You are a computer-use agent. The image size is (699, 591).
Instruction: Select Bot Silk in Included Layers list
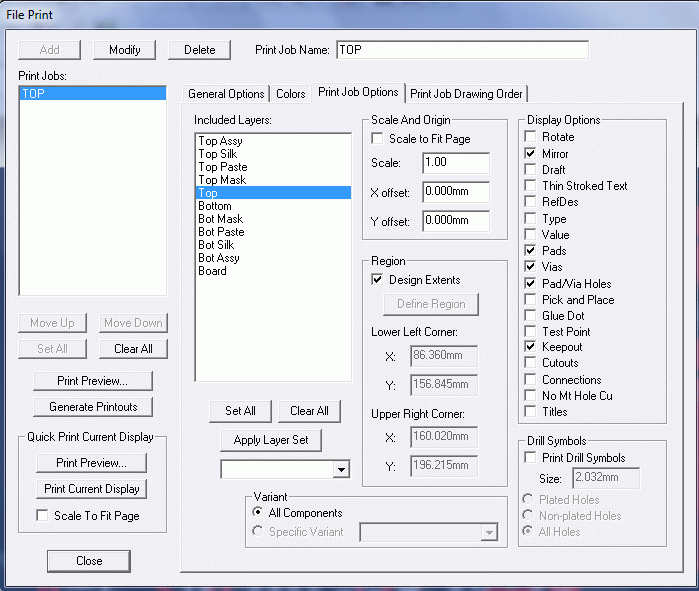(215, 245)
